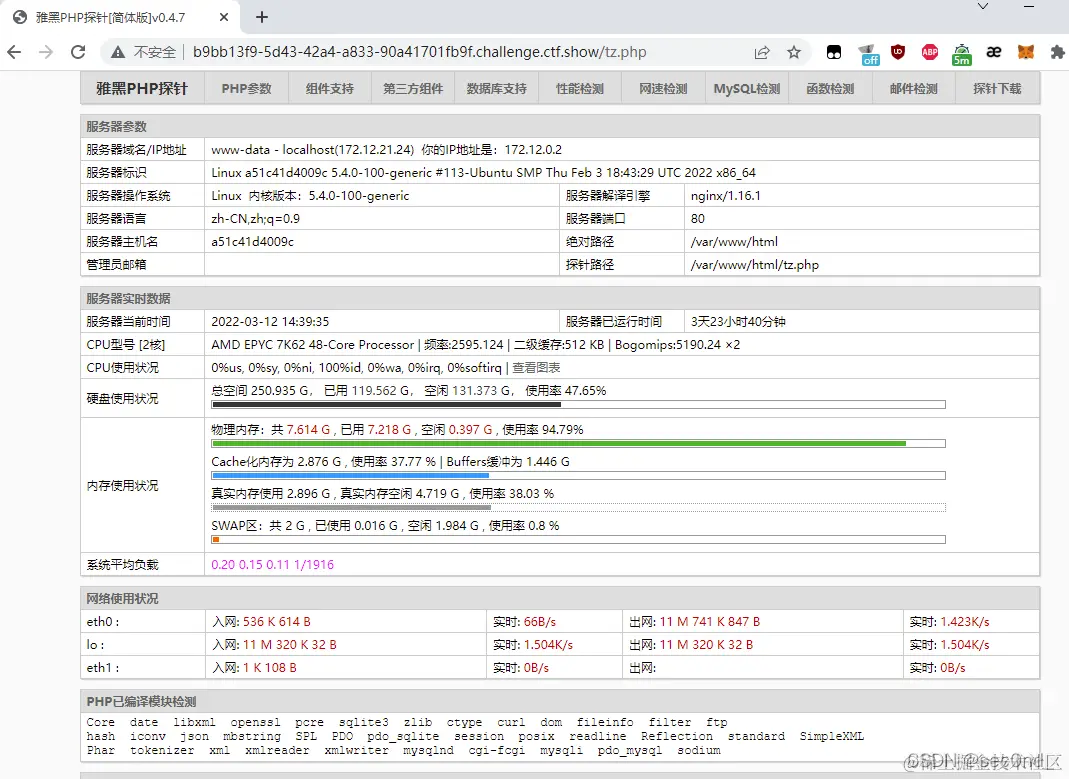The height and width of the screenshot is (779, 1069).
Task: Minimize the browser window
Action: pyautogui.click(x=1029, y=6)
